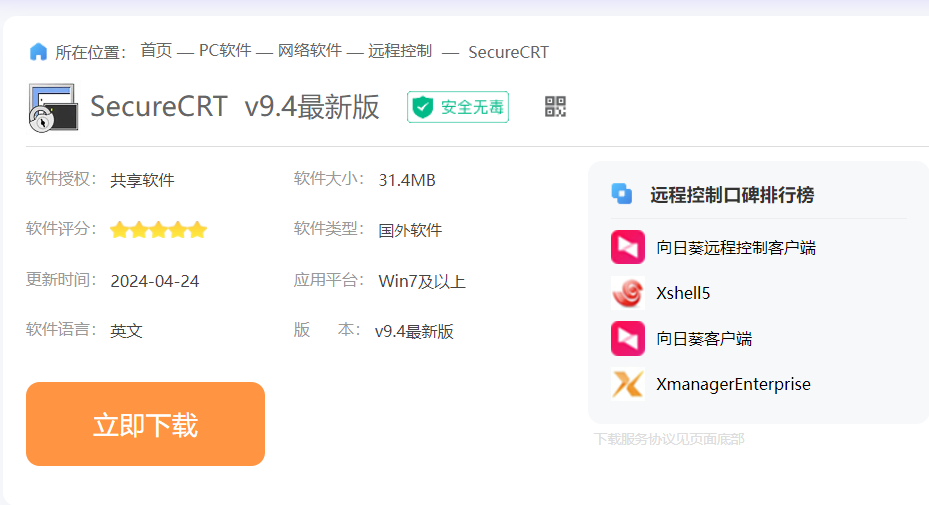
Task: Click the 软件语言 label
Action: (61, 329)
